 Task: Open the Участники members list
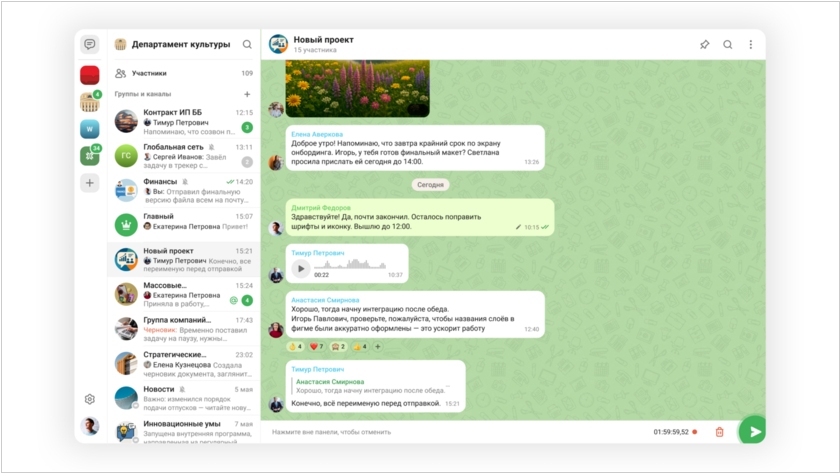point(183,73)
